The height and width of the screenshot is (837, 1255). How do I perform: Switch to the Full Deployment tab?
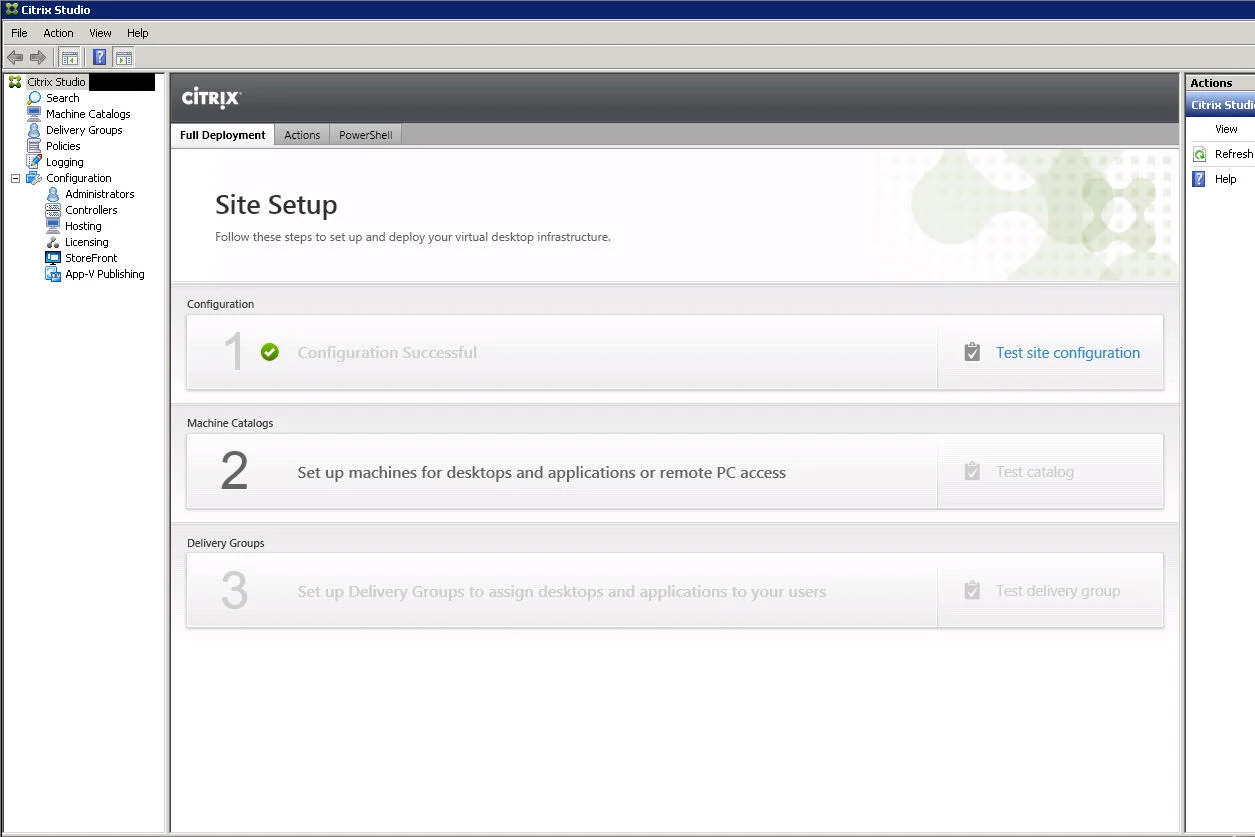tap(222, 135)
